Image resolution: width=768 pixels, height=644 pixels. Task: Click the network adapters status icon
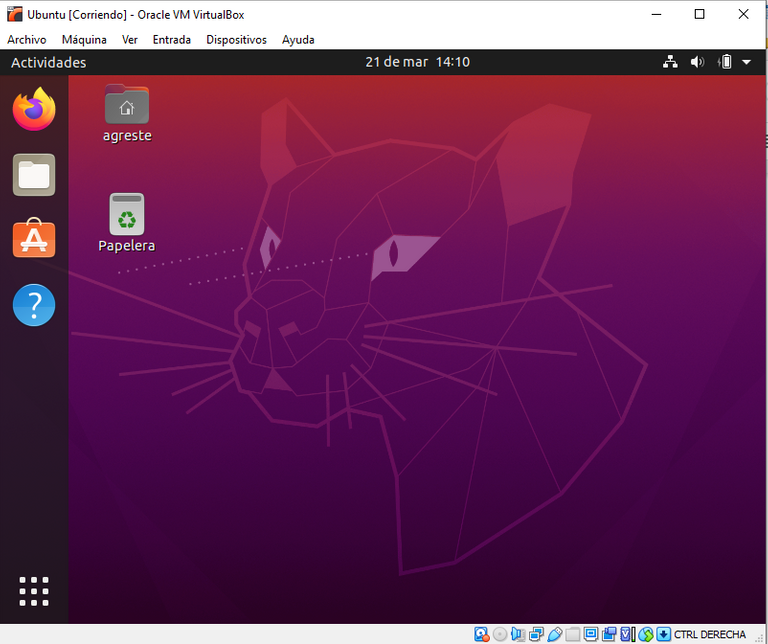[536, 635]
